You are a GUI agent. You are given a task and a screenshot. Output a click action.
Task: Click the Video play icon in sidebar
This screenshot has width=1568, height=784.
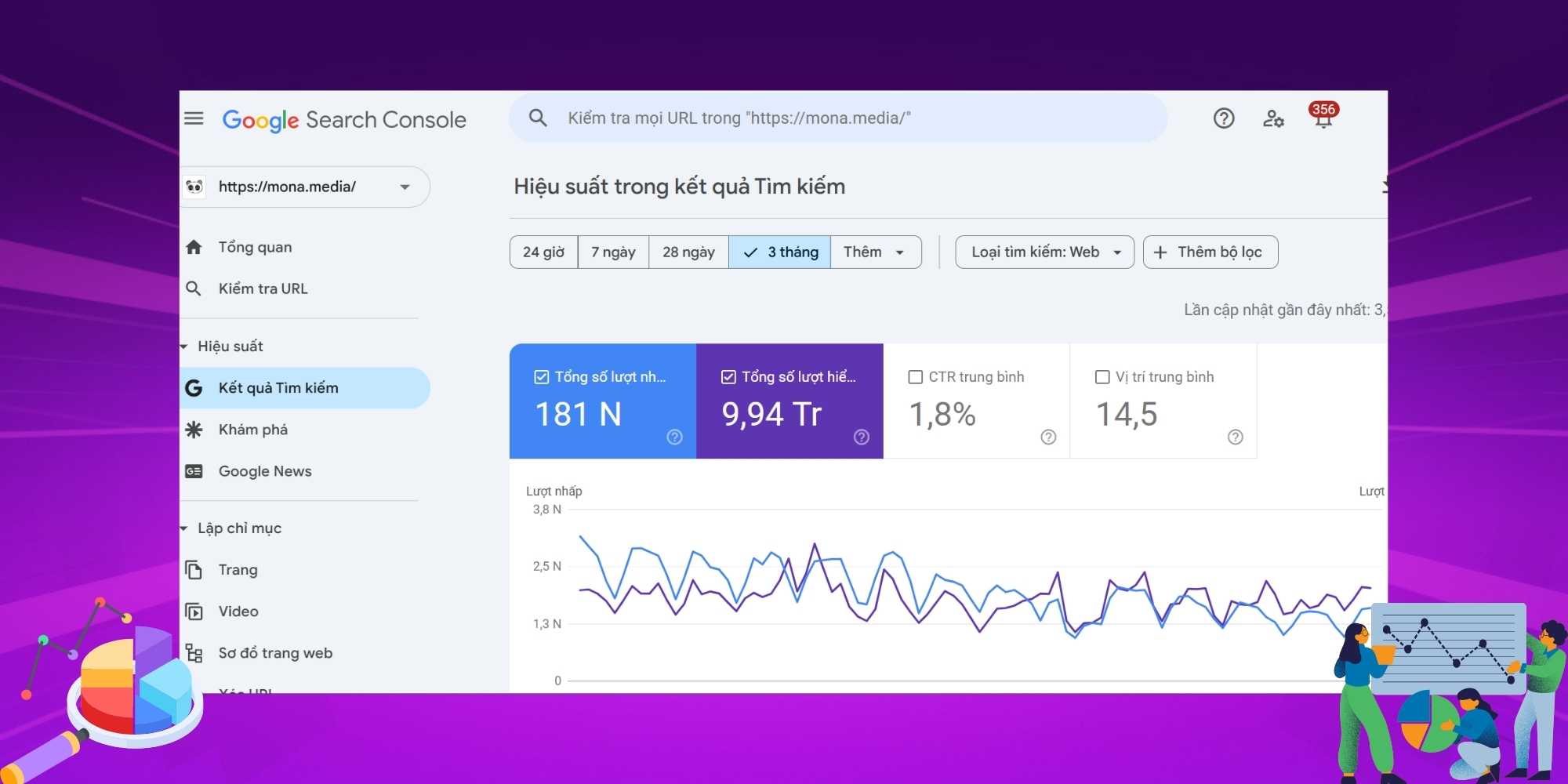tap(194, 612)
